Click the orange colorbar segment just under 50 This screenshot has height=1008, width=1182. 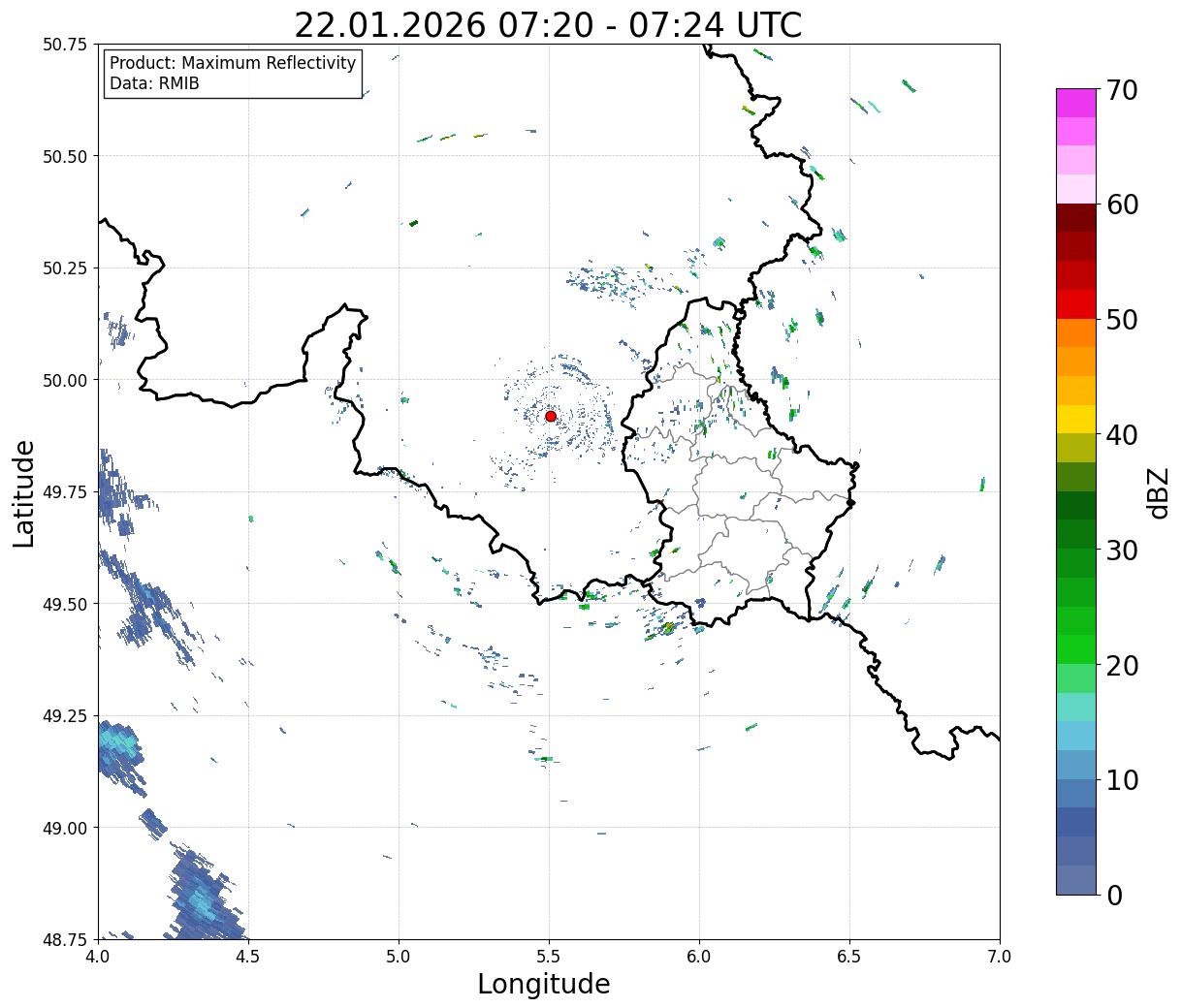pyautogui.click(x=1076, y=333)
